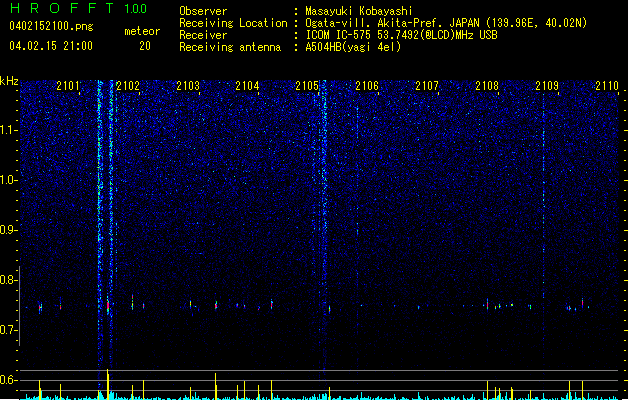
Task: Click the HROFFT 1.0.0 title text
Action: 78,8
